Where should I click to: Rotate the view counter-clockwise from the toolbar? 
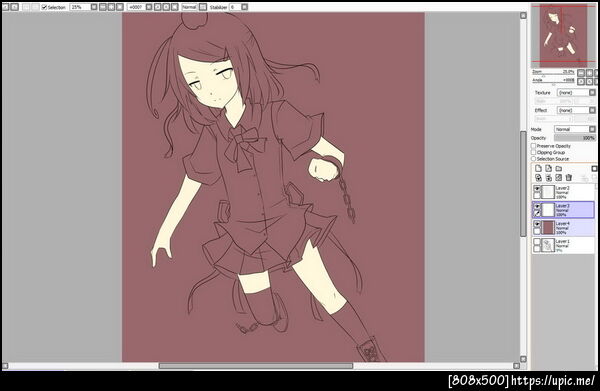click(158, 7)
